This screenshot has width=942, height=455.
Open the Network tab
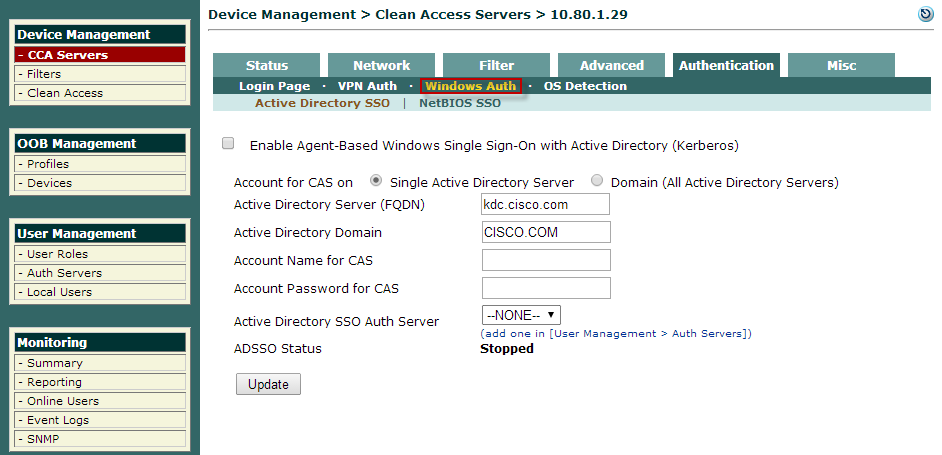(381, 66)
